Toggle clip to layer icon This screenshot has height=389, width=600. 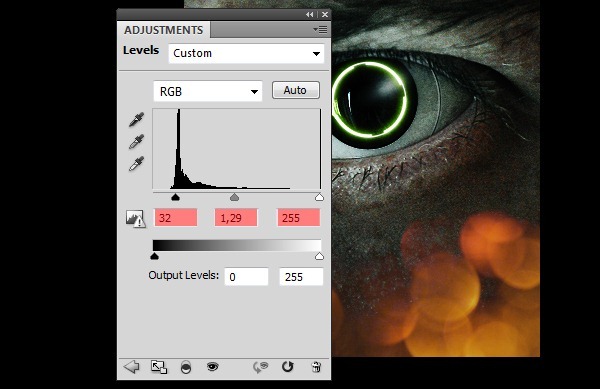(x=186, y=367)
